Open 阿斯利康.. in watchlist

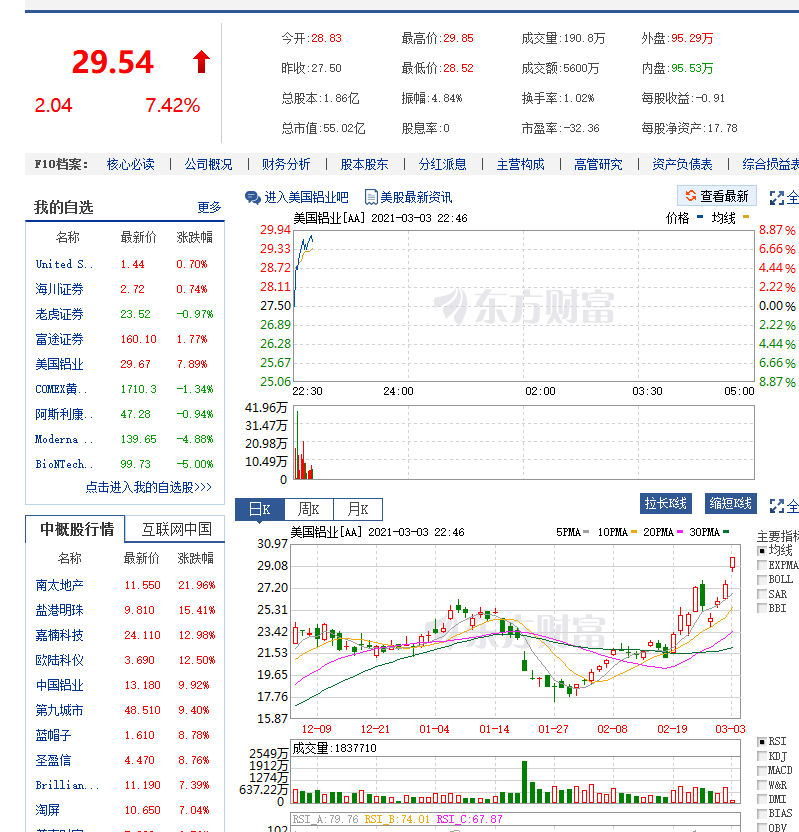64,414
